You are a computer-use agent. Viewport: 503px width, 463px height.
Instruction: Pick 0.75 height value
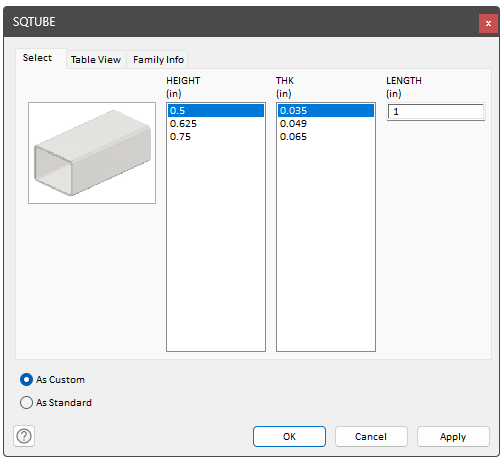point(216,137)
